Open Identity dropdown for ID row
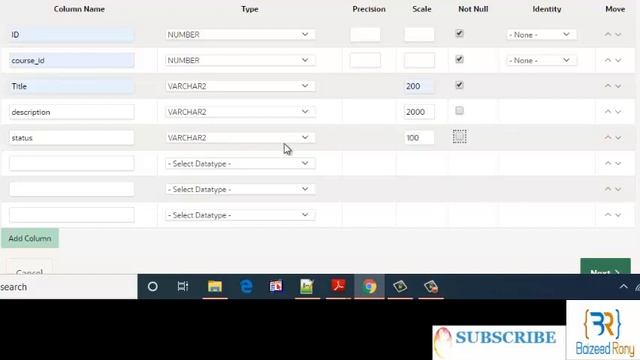 [541, 35]
